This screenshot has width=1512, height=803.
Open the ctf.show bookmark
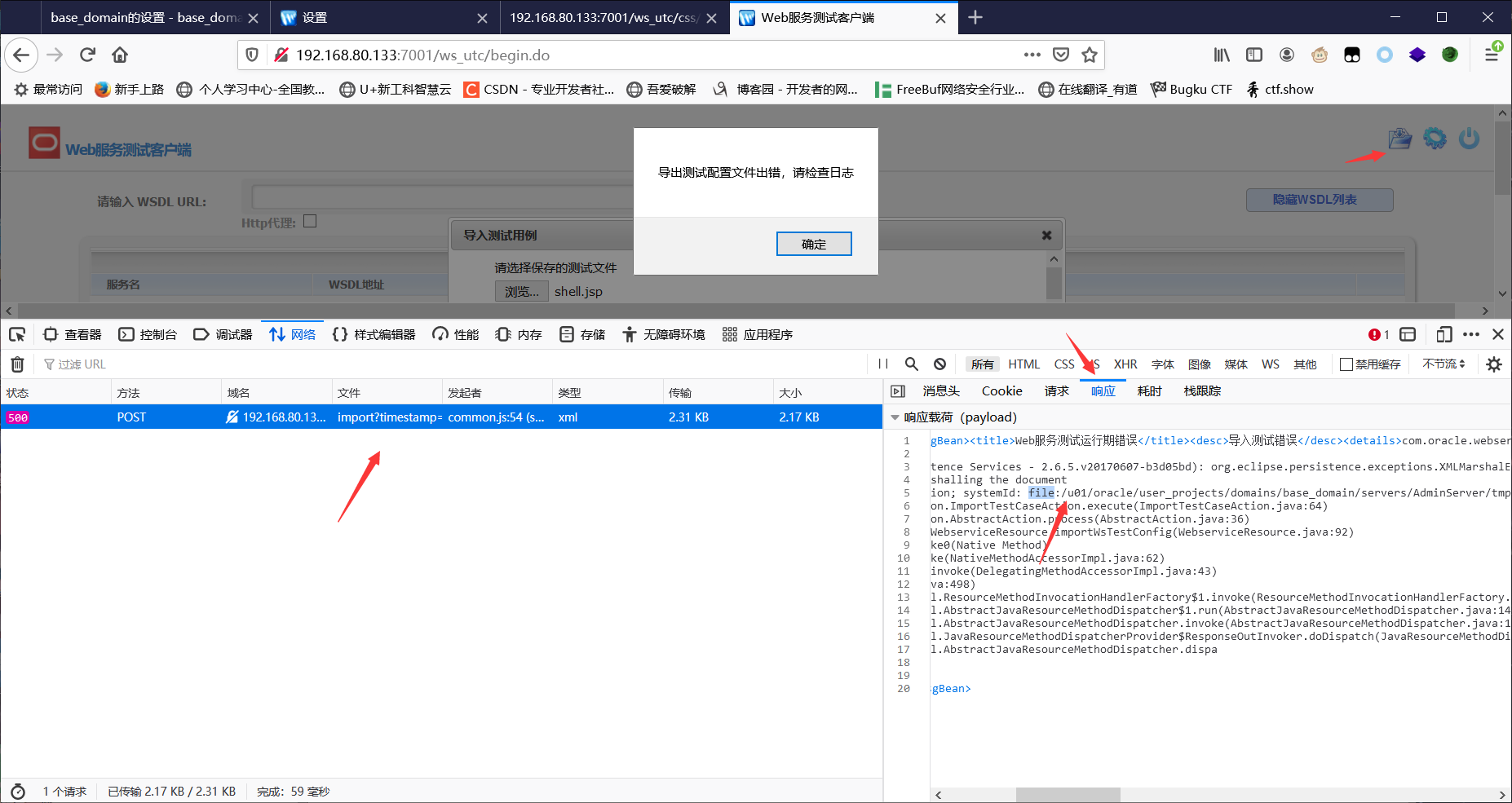tap(1280, 90)
